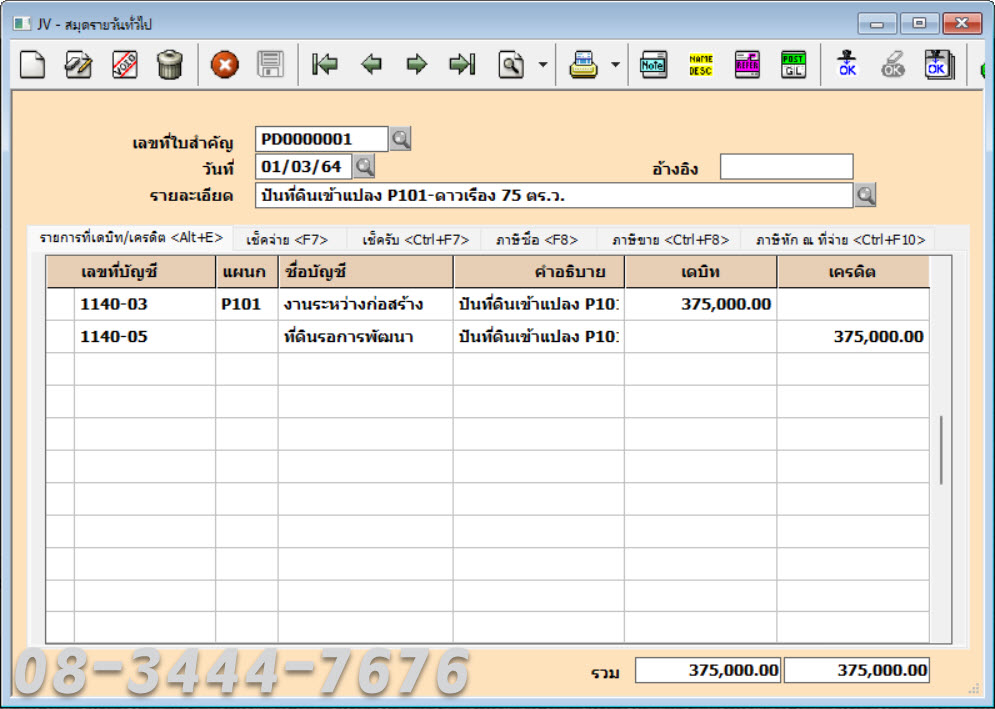Screen dimensions: 995x709
Task: Click the date field 01/03/64
Action: (303, 167)
